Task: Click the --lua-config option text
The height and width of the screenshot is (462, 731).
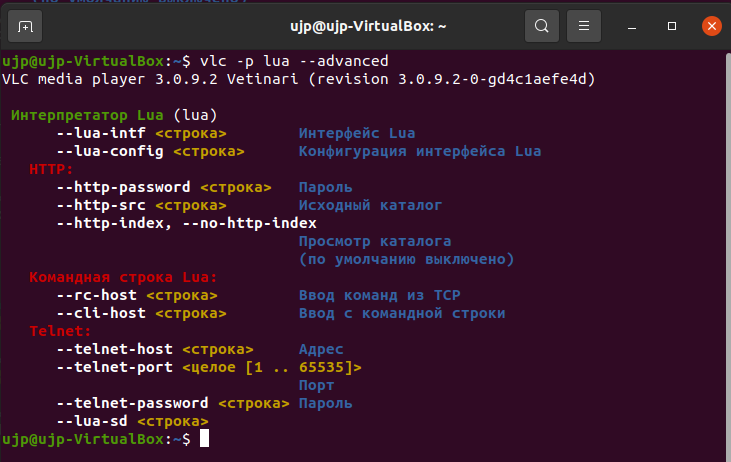Action: 110,151
